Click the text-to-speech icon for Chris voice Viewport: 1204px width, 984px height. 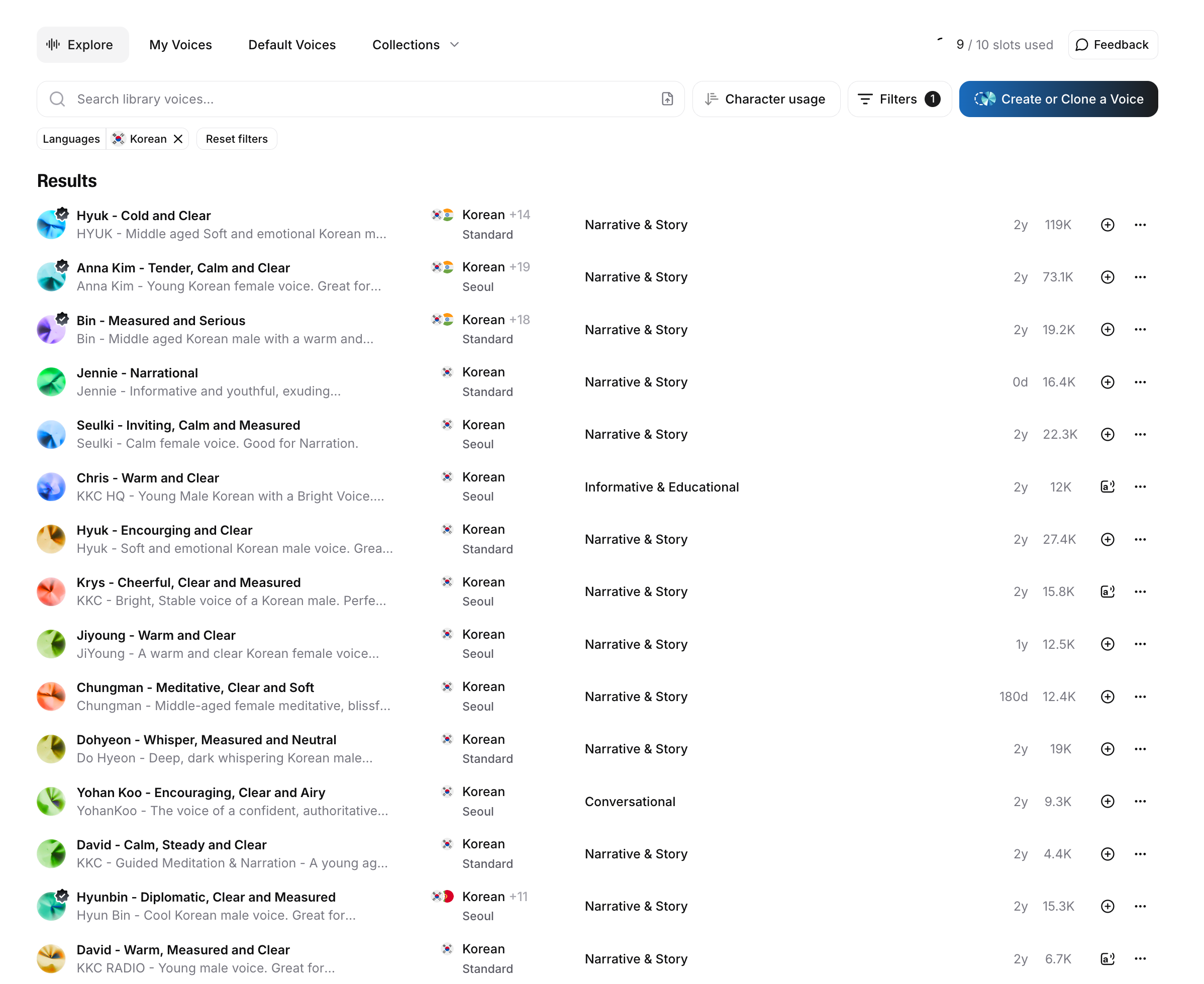click(x=1107, y=487)
